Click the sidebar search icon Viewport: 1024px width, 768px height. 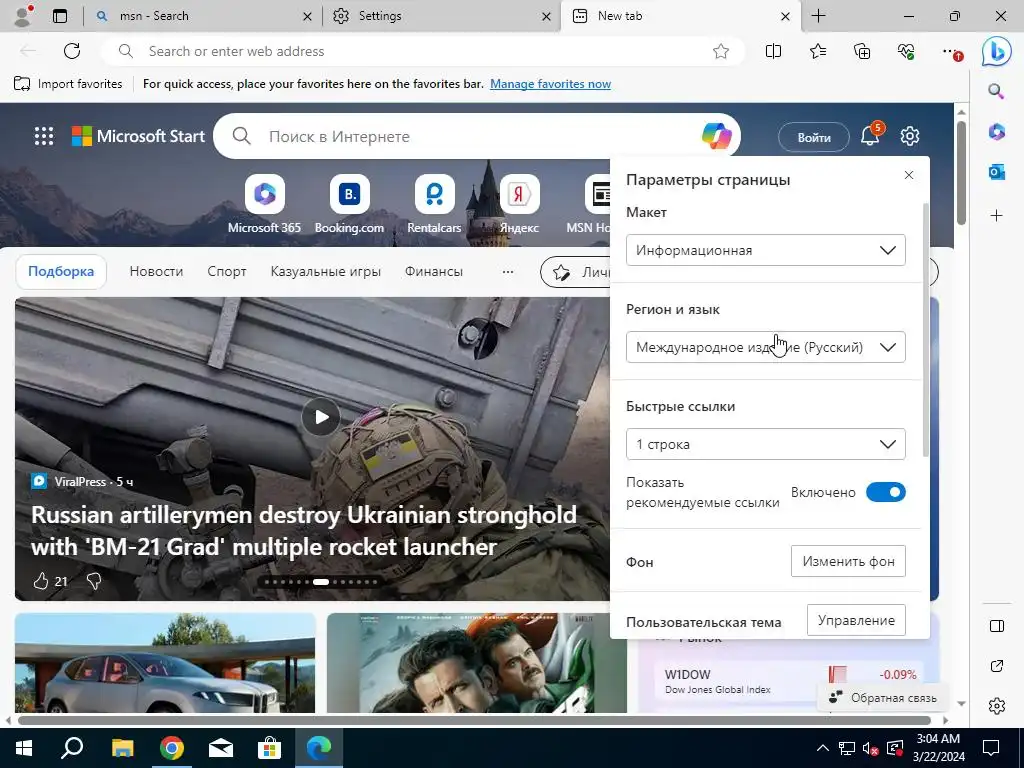(997, 91)
